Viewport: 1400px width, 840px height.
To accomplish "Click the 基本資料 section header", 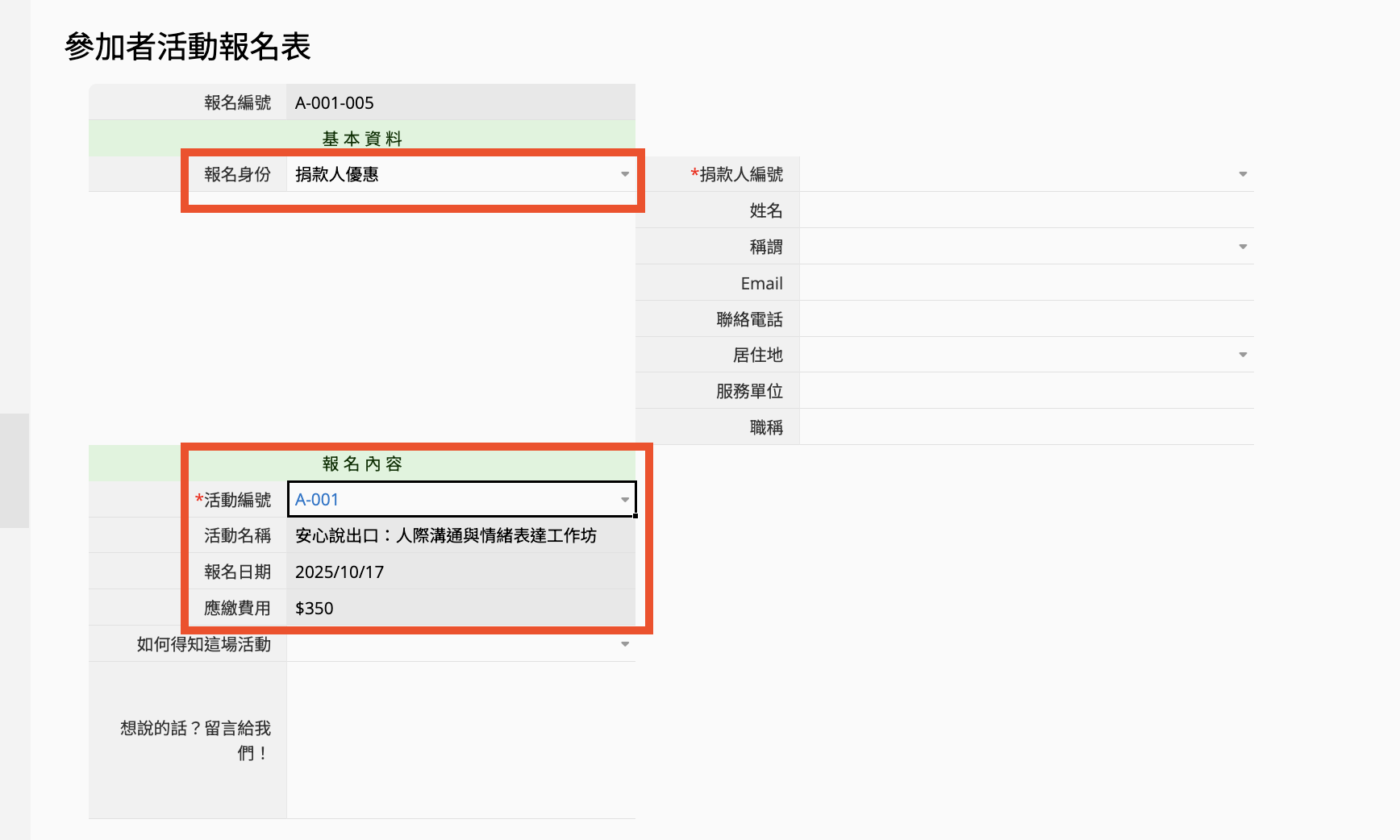I will [x=362, y=139].
